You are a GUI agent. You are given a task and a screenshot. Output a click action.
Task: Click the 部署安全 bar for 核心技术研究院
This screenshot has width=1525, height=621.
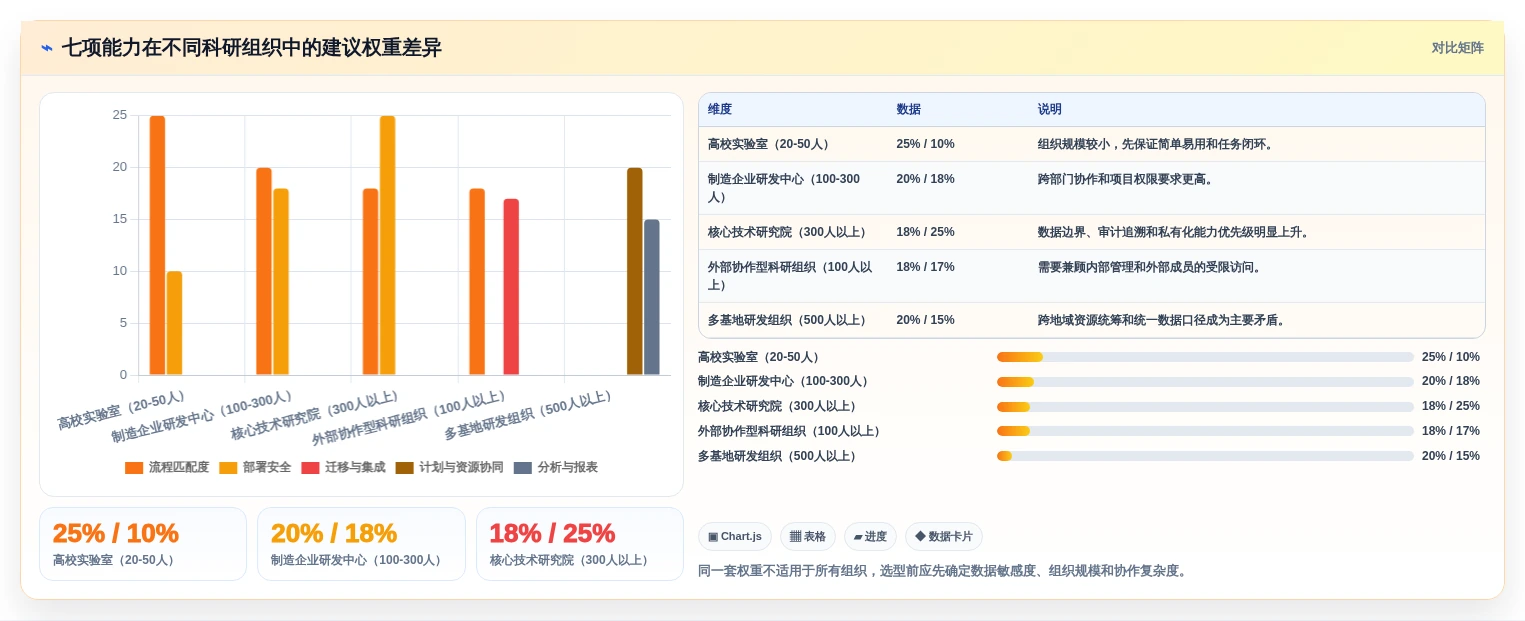(x=387, y=245)
